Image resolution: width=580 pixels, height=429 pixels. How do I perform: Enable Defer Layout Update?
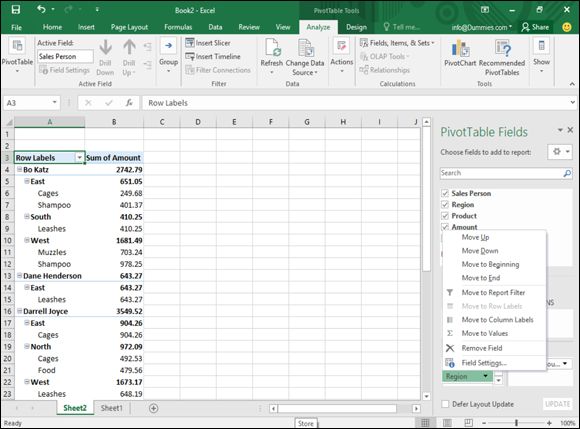click(x=445, y=404)
